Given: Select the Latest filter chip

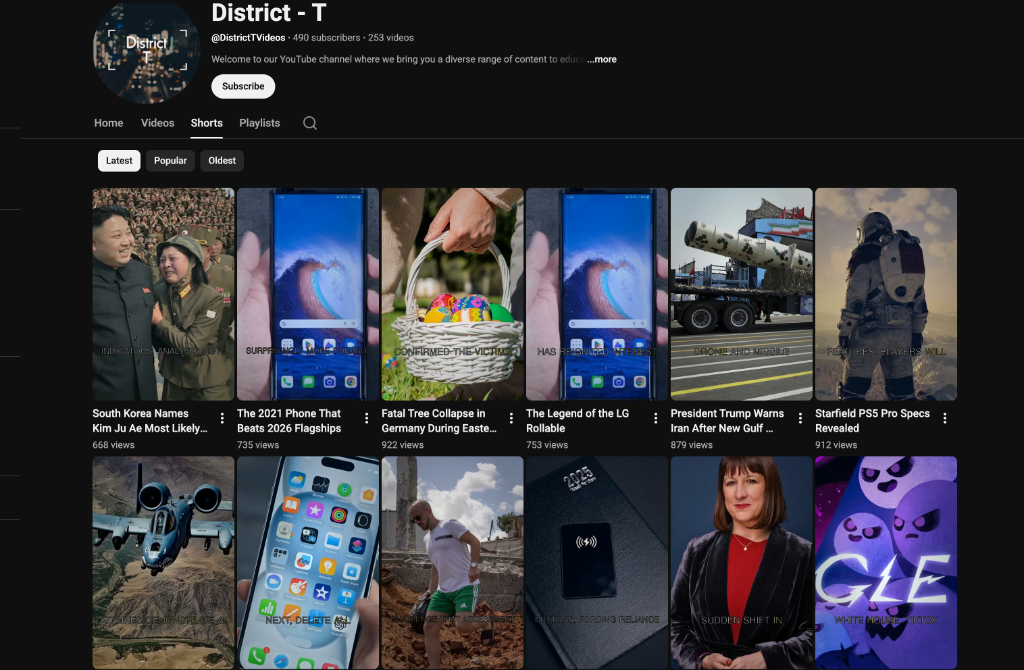Looking at the screenshot, I should [x=118, y=160].
